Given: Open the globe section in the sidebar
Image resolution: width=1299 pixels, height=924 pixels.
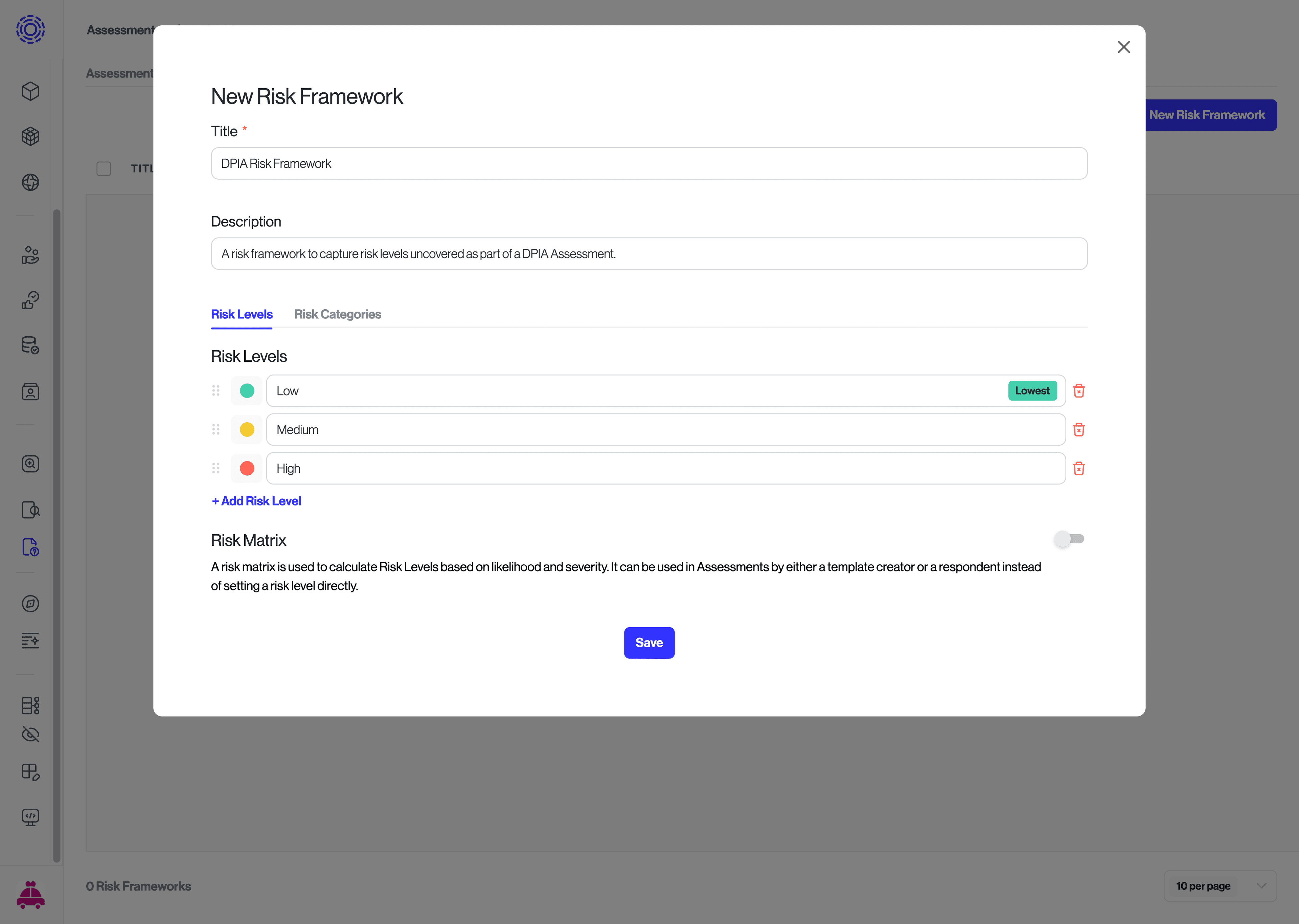Looking at the screenshot, I should [30, 183].
